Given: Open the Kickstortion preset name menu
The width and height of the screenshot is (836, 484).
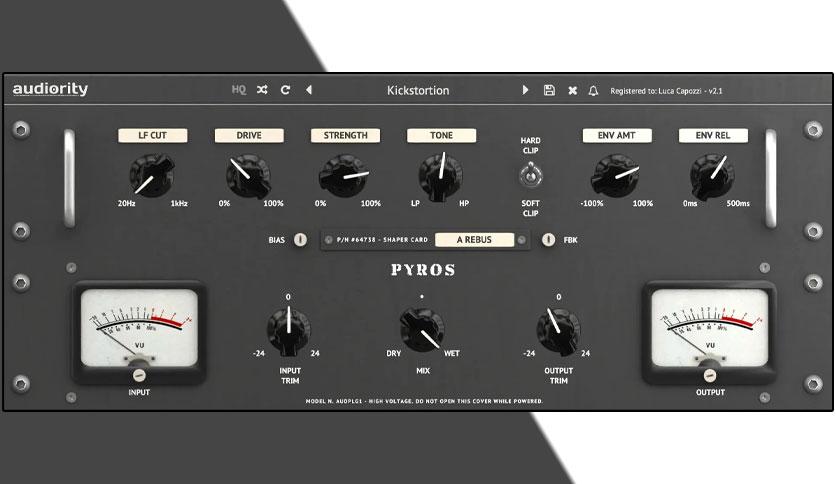Looking at the screenshot, I should (x=418, y=91).
